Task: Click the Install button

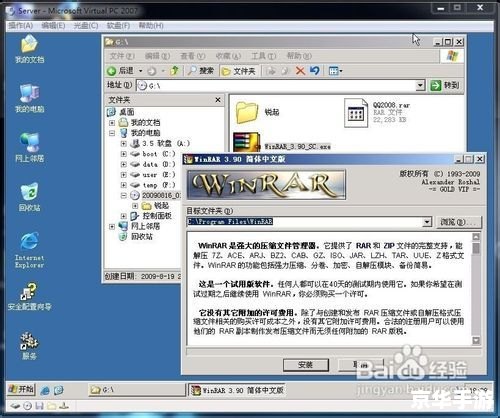Action: [x=306, y=365]
